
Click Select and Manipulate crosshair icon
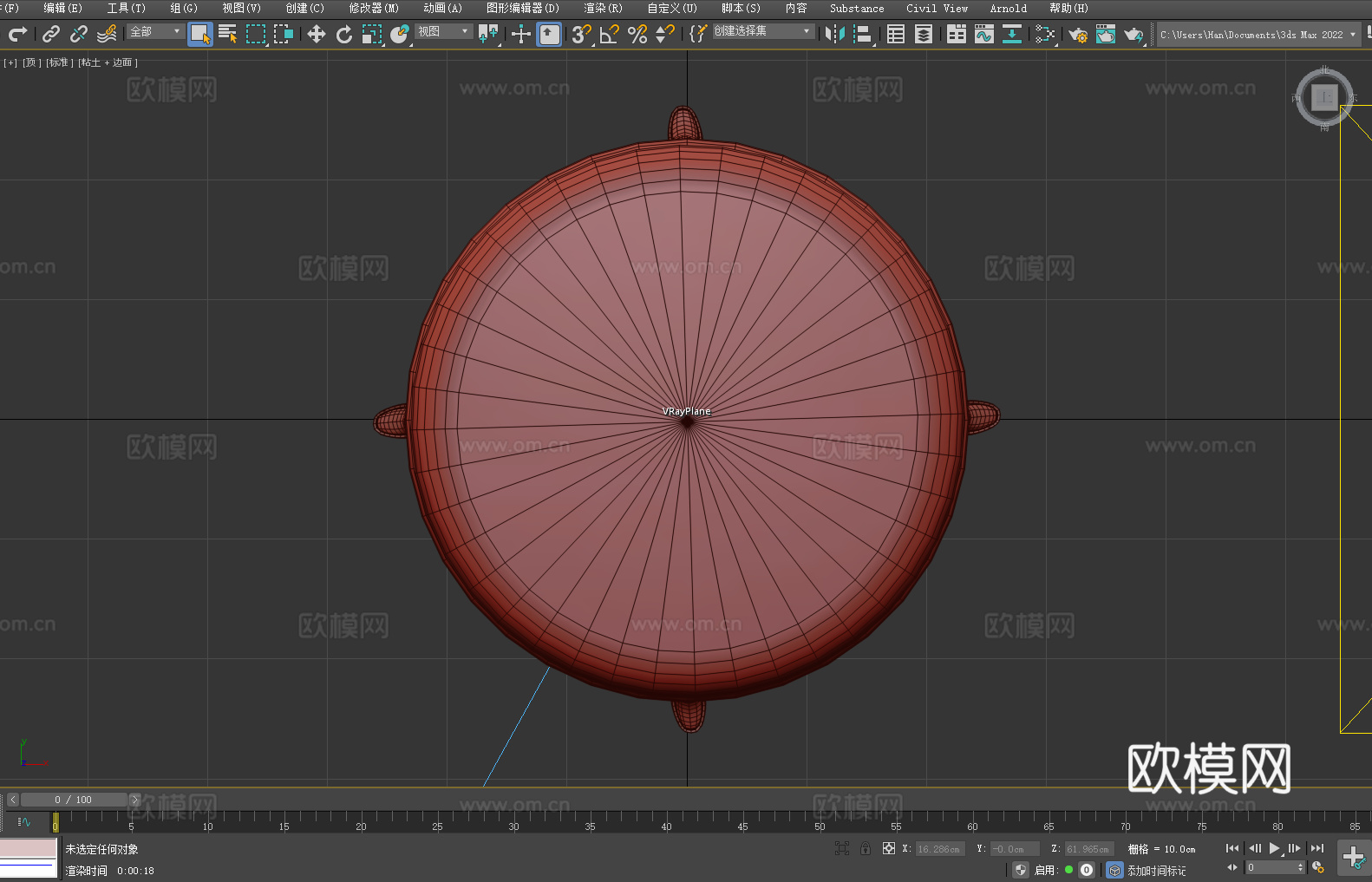pos(521,34)
